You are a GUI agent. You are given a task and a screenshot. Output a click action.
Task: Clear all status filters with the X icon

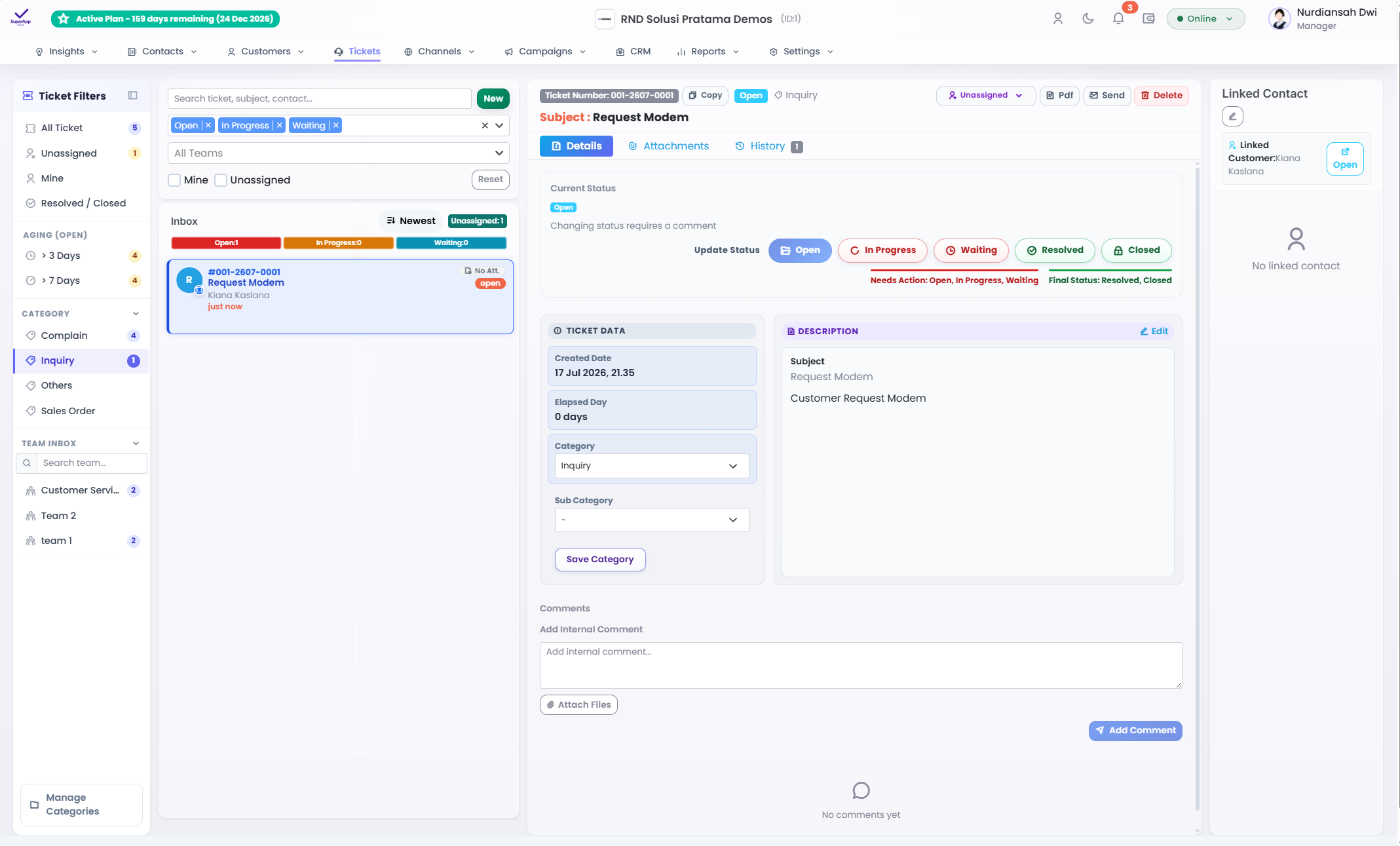click(485, 125)
